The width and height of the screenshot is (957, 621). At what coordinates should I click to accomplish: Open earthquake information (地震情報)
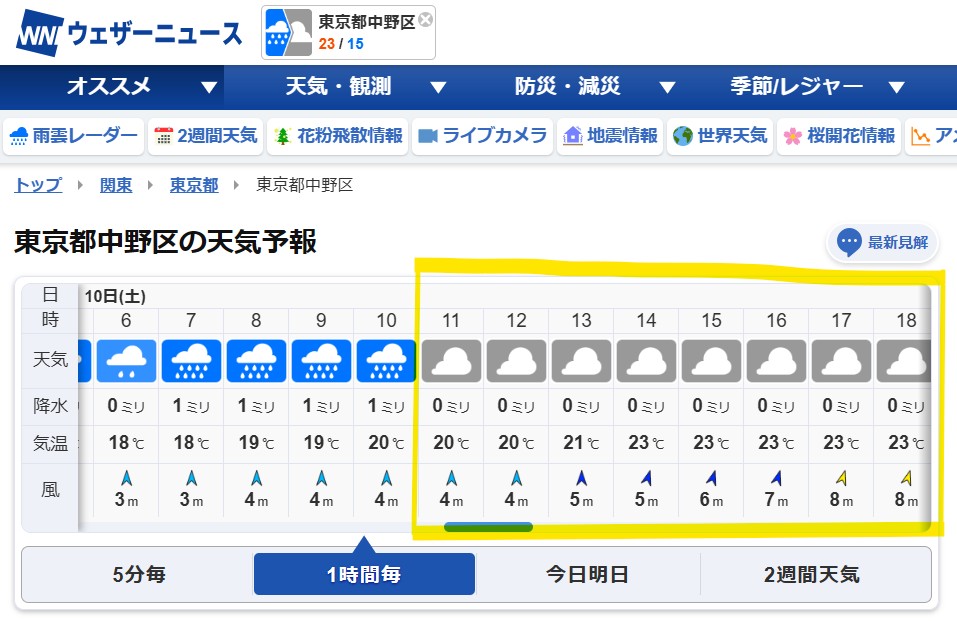610,136
